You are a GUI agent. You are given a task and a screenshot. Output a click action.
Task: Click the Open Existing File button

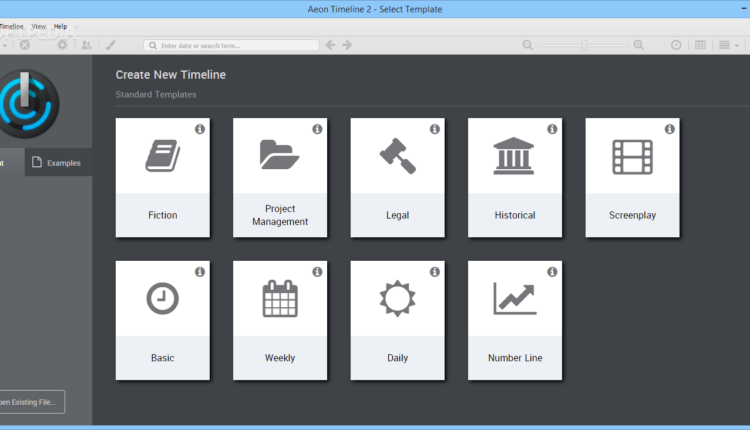click(x=32, y=402)
